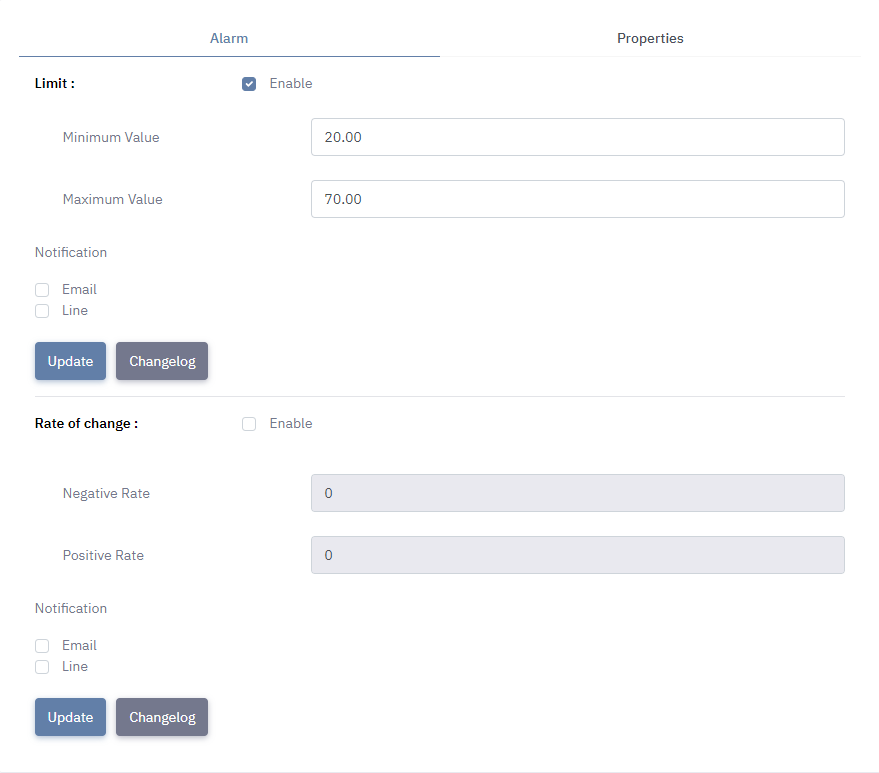Click the Maximum Value label text

pyautogui.click(x=112, y=199)
